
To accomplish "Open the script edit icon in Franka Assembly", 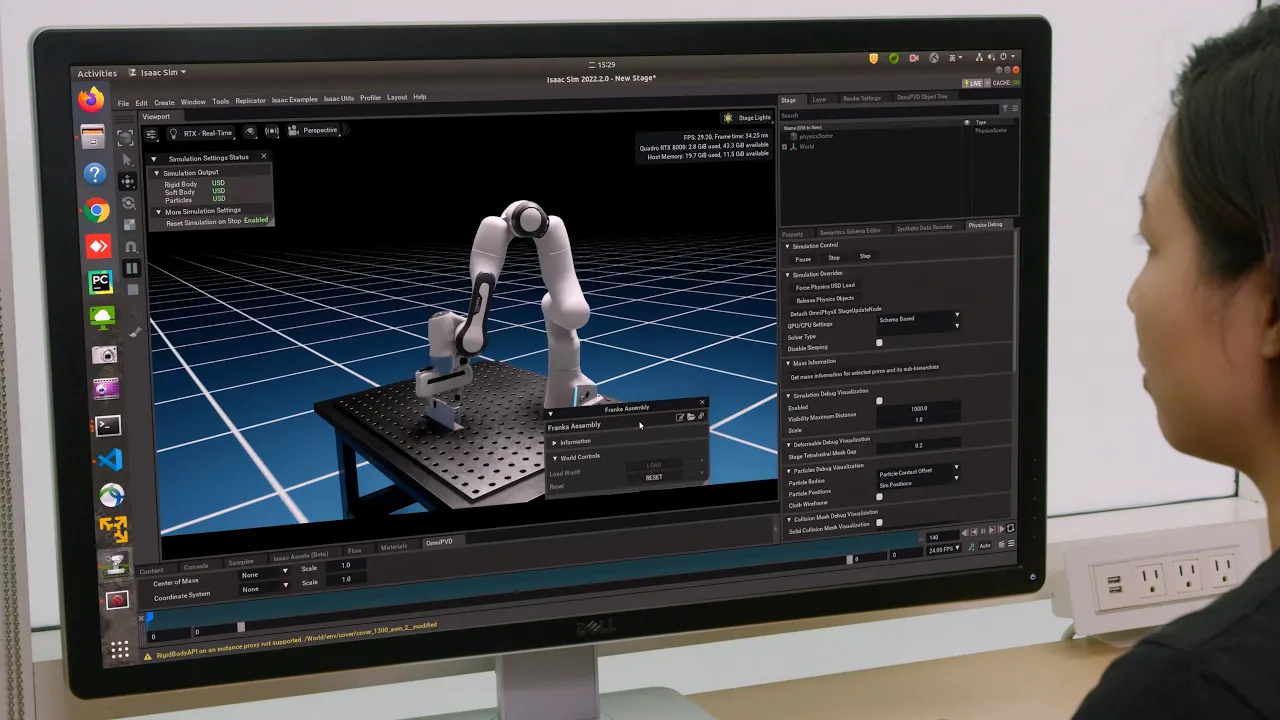I will click(680, 417).
